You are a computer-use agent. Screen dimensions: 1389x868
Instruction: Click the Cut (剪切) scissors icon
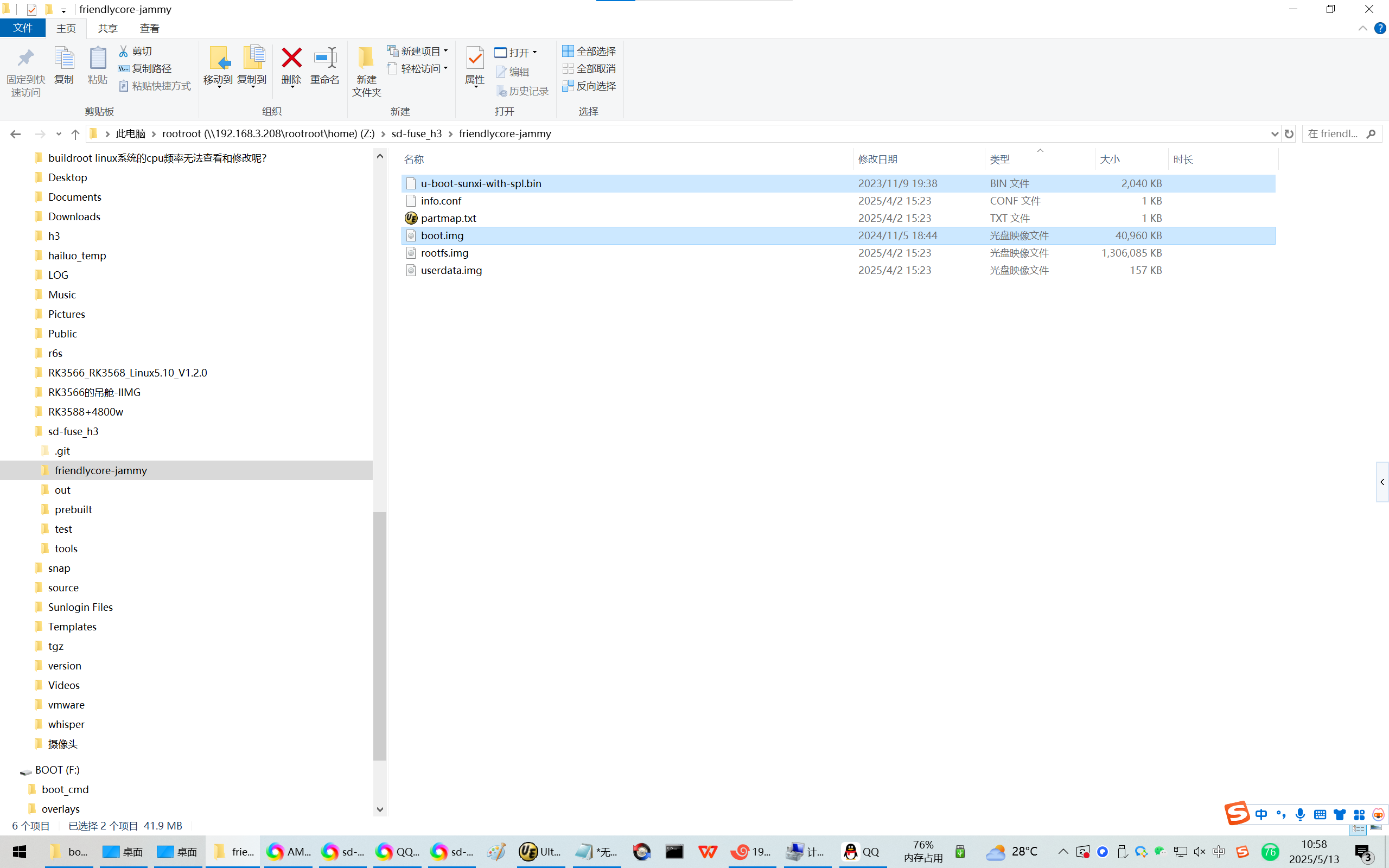(x=123, y=51)
